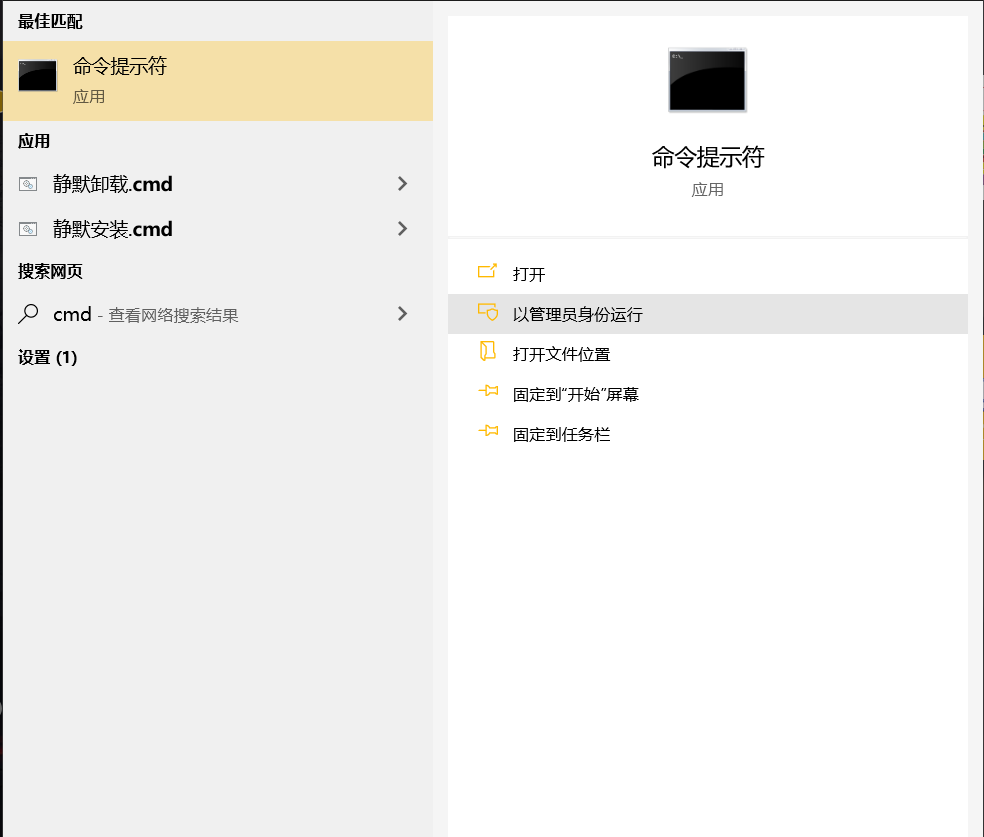Viewport: 984px width, 837px height.
Task: Click the shield icon for run as administrator
Action: 488,312
